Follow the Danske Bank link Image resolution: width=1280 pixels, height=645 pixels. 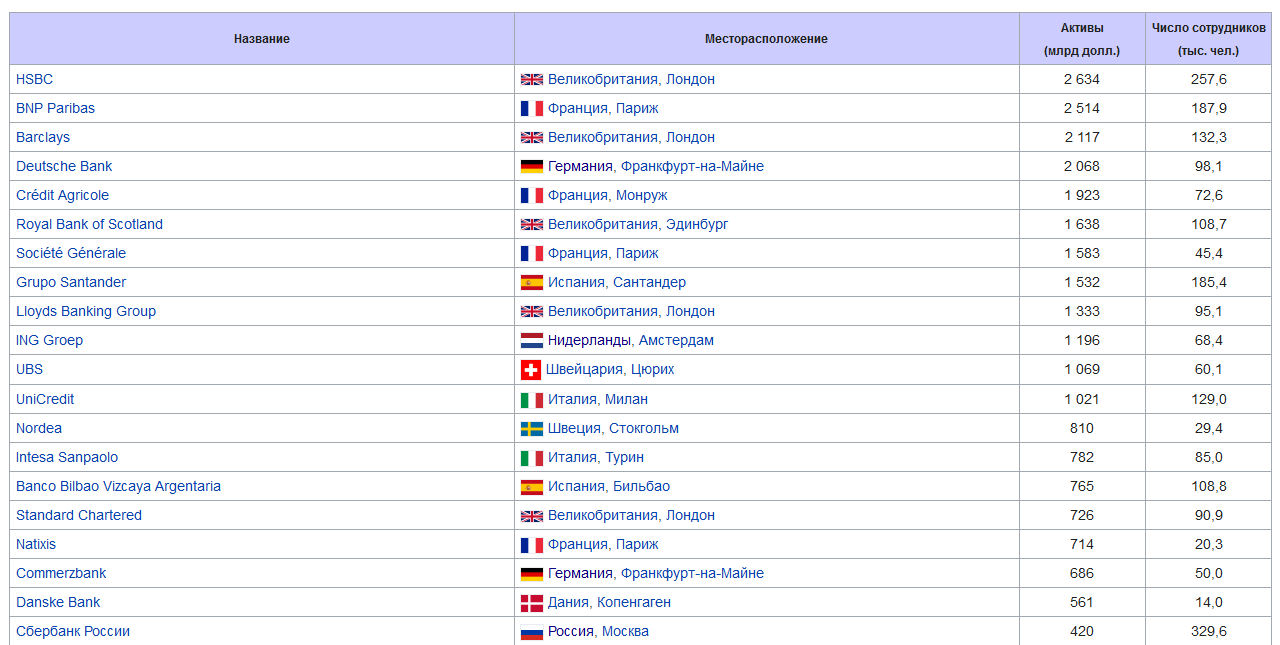pos(58,602)
